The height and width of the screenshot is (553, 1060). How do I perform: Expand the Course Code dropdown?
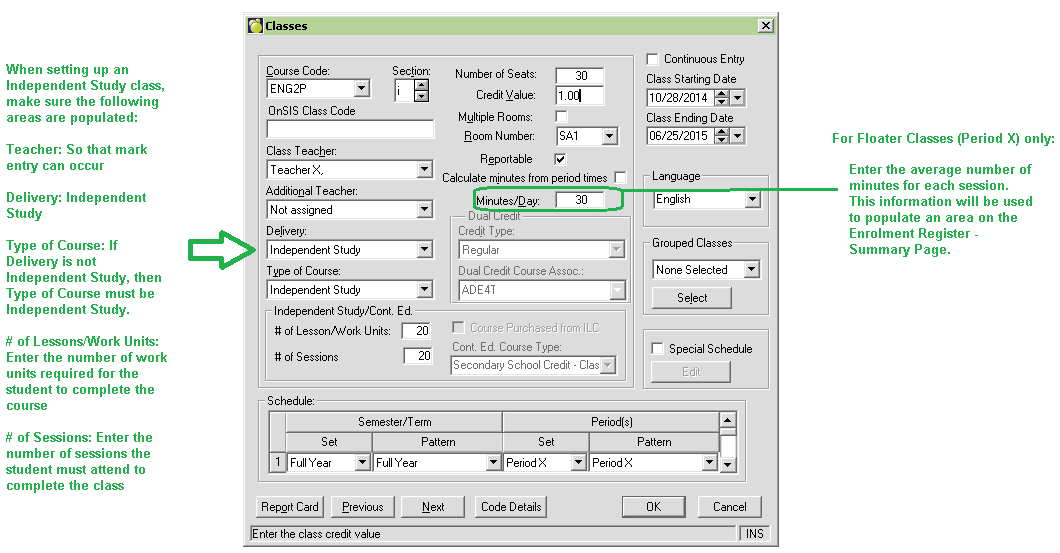[361, 89]
